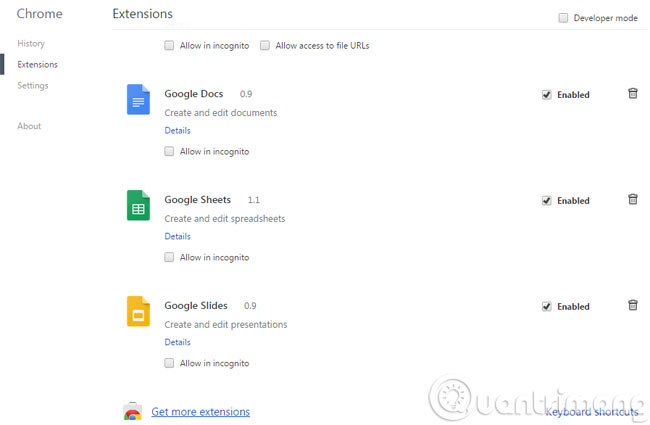Click the Google Sheets extension name

198,200
